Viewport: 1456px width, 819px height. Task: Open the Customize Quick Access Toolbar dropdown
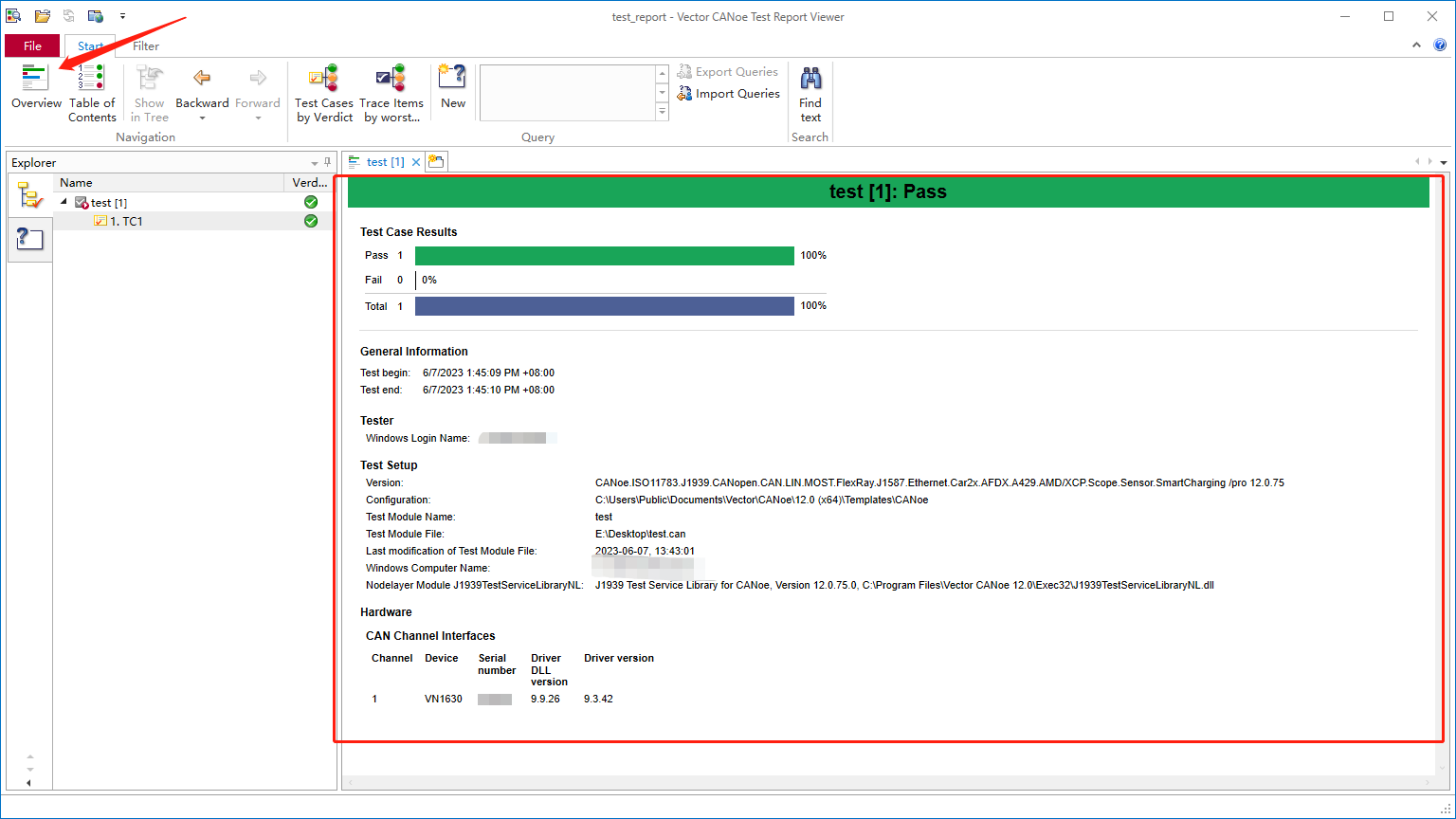[122, 16]
